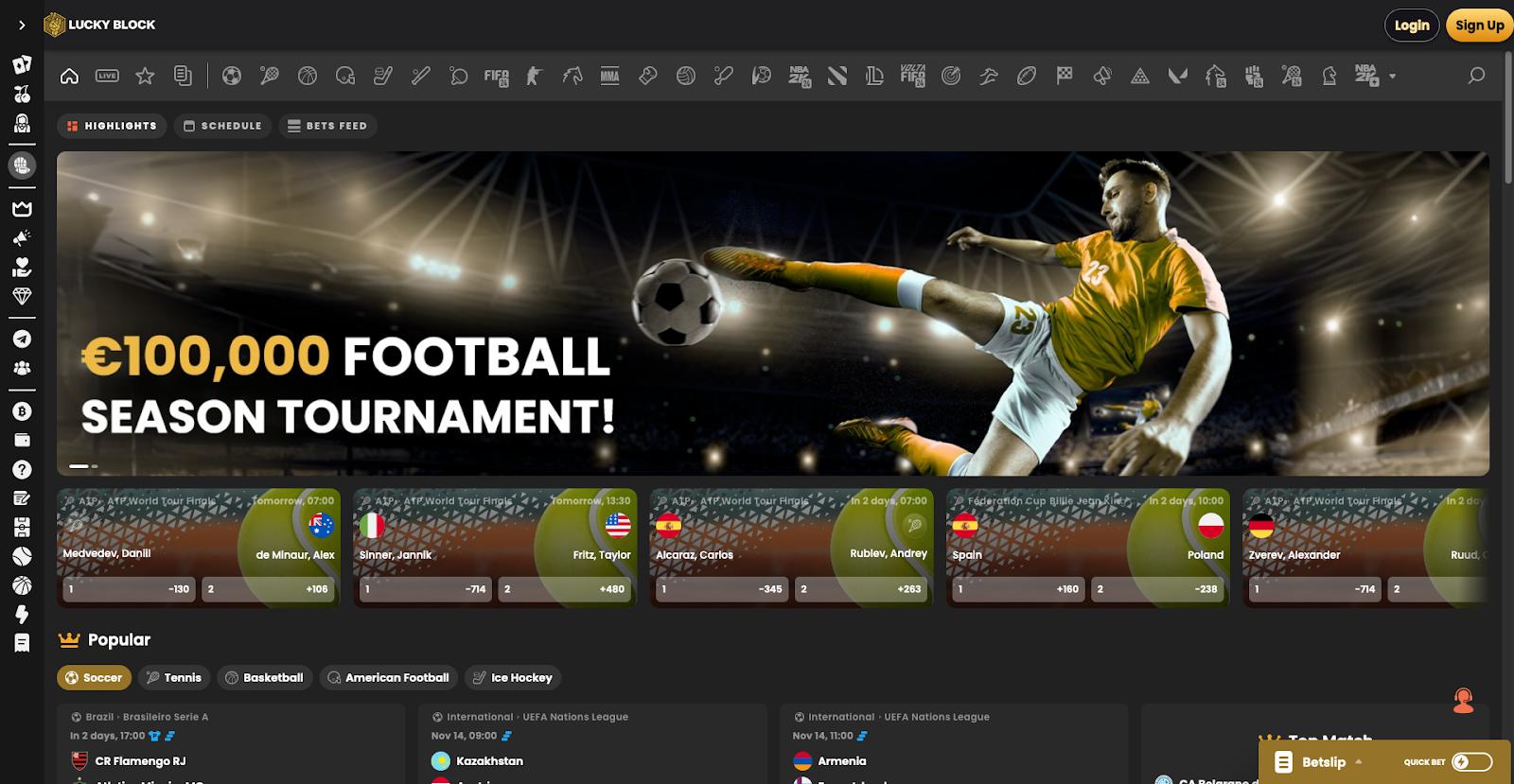Select the snooker triangle icon
Image resolution: width=1514 pixels, height=784 pixels.
(1140, 76)
